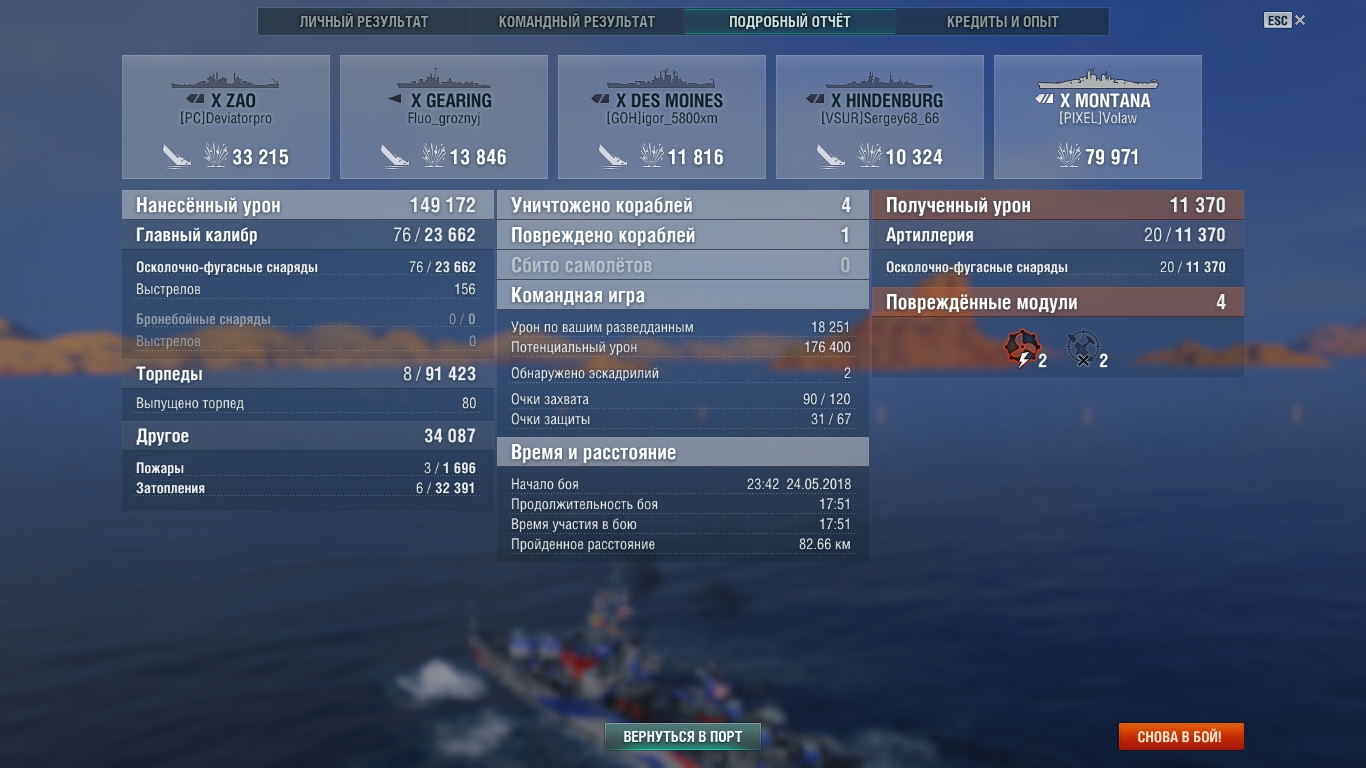
Task: Open the Кредиты и опыт tab
Action: click(1003, 21)
